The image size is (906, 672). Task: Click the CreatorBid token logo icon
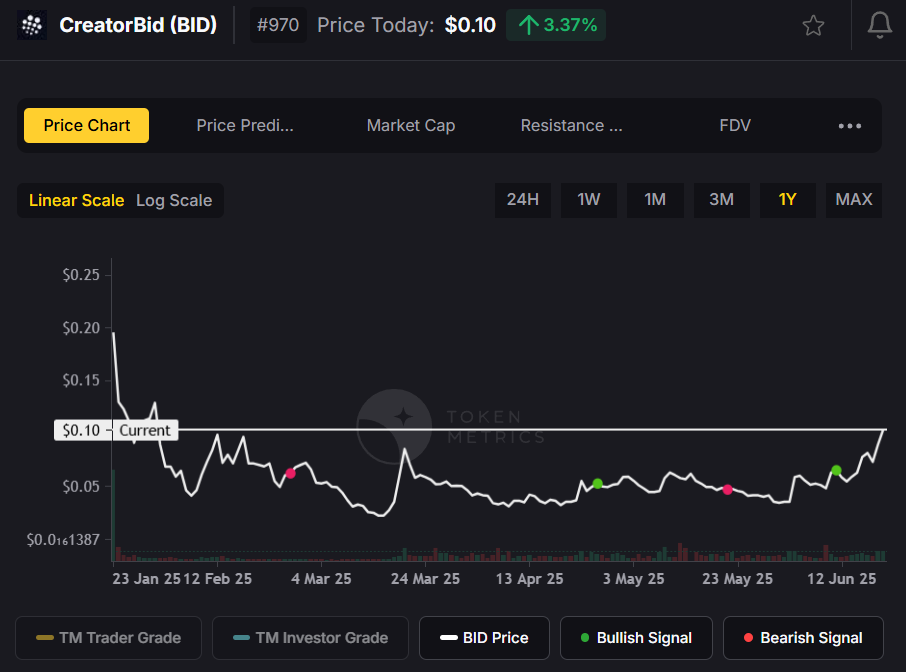(32, 25)
